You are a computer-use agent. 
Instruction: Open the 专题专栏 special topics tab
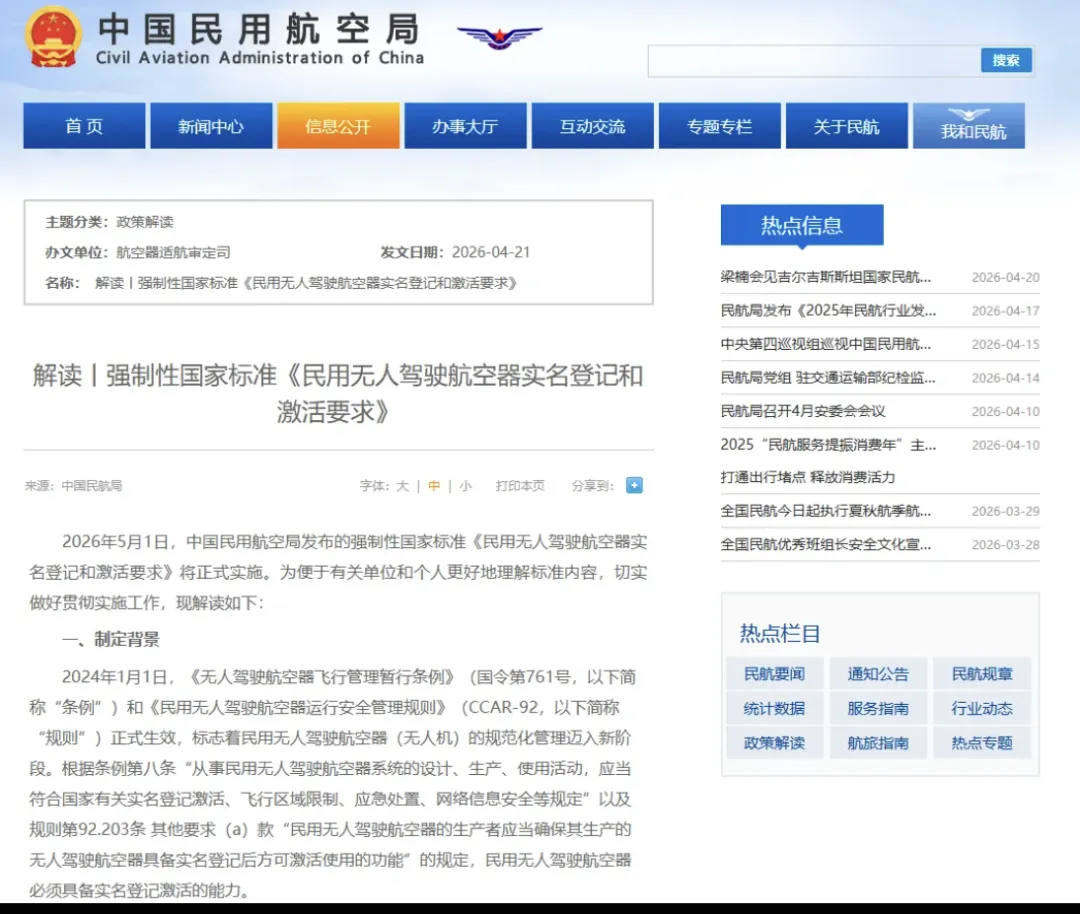click(x=719, y=125)
